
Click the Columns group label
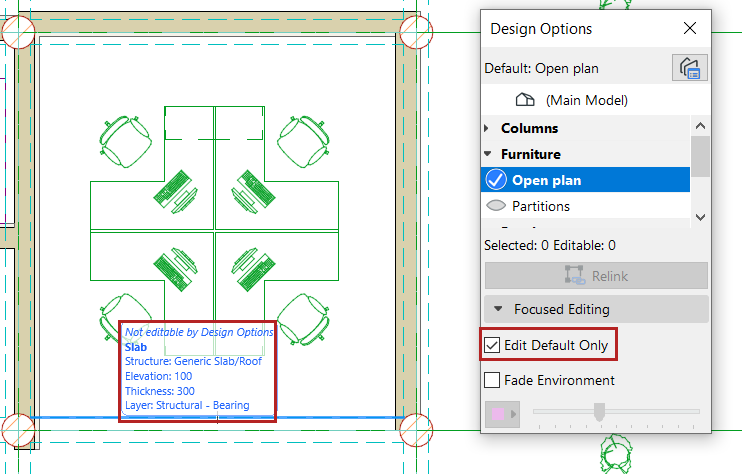coord(530,128)
